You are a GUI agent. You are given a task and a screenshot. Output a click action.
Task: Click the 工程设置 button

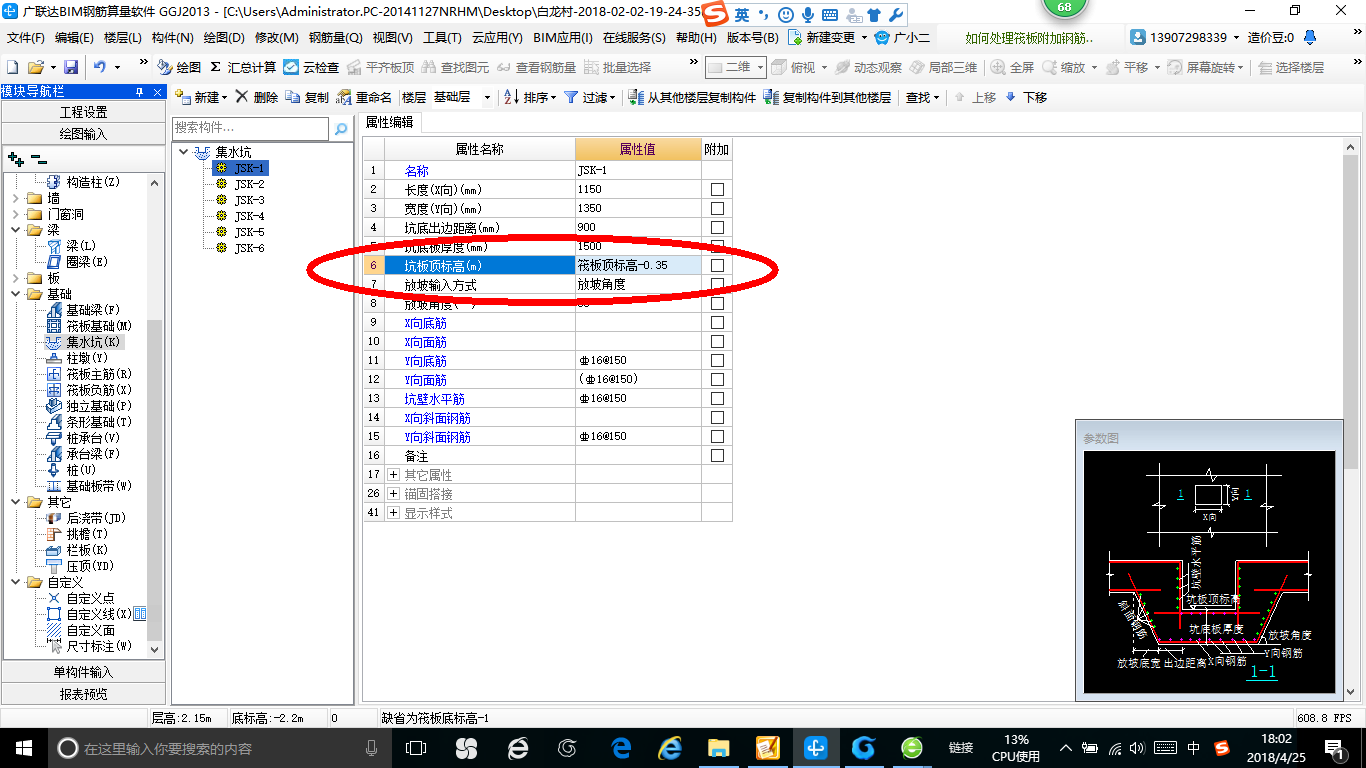click(x=83, y=112)
